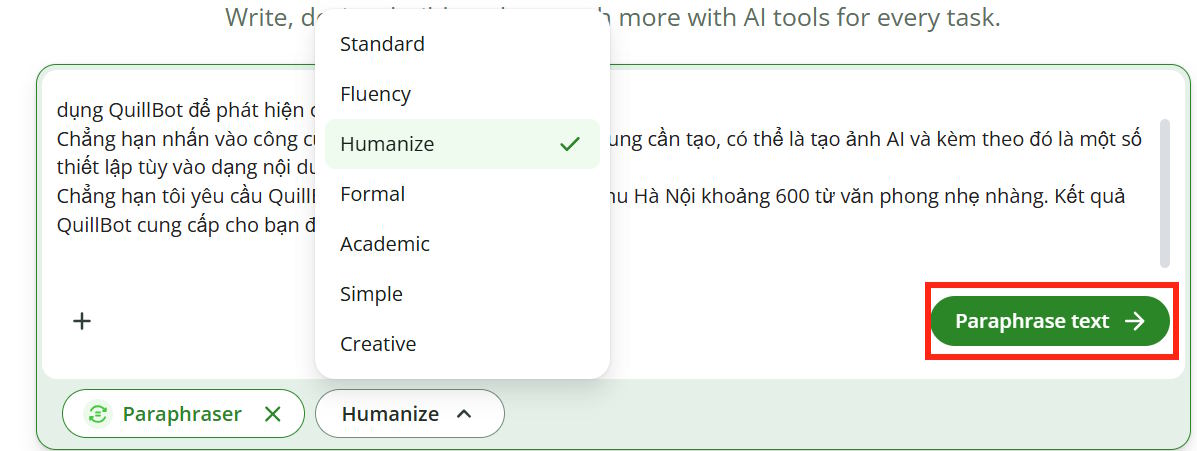
Task: Click the Paraphrase text button
Action: coord(1050,321)
